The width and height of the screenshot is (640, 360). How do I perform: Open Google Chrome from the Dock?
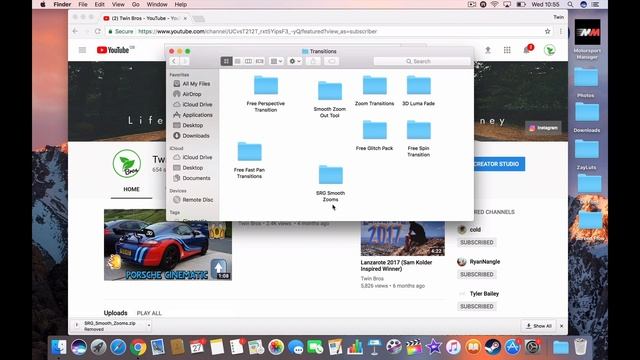(138, 347)
